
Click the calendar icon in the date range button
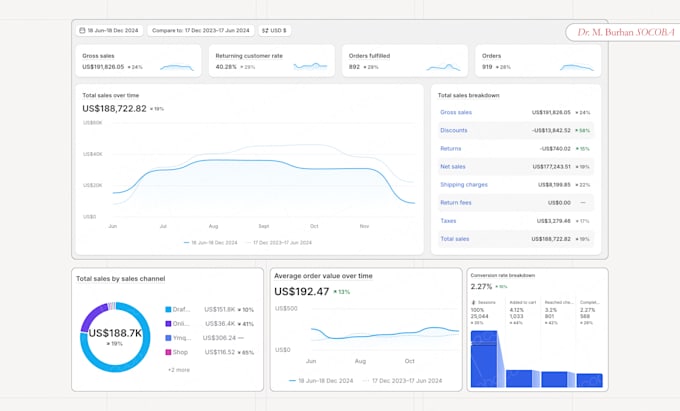82,30
